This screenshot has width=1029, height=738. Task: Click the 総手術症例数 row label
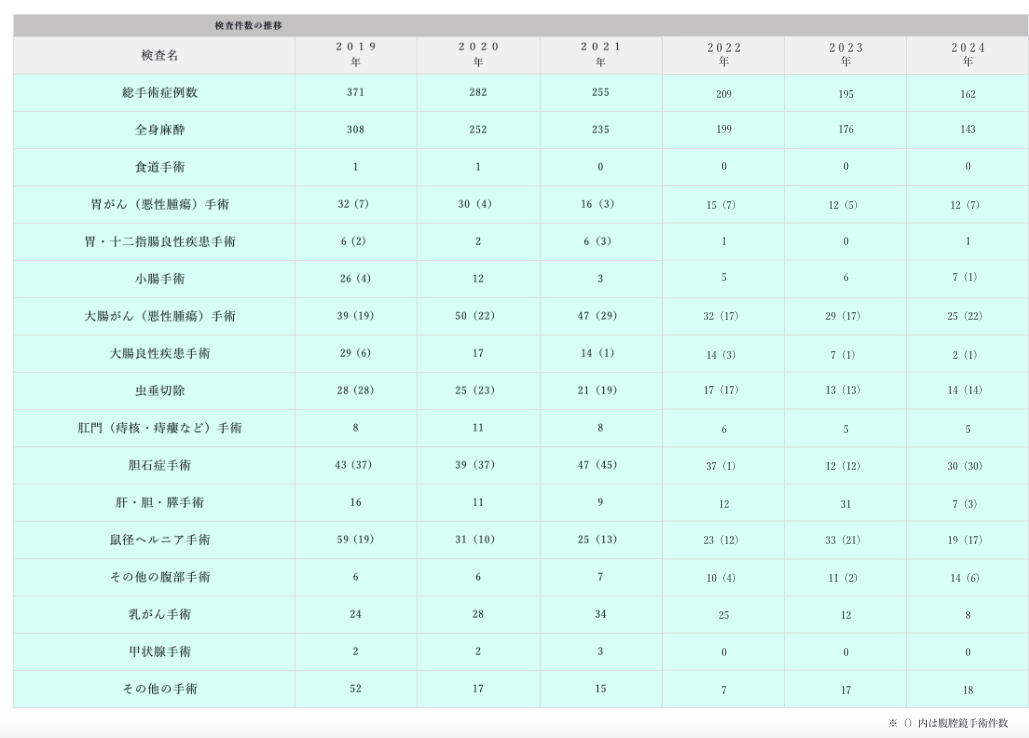click(x=159, y=92)
